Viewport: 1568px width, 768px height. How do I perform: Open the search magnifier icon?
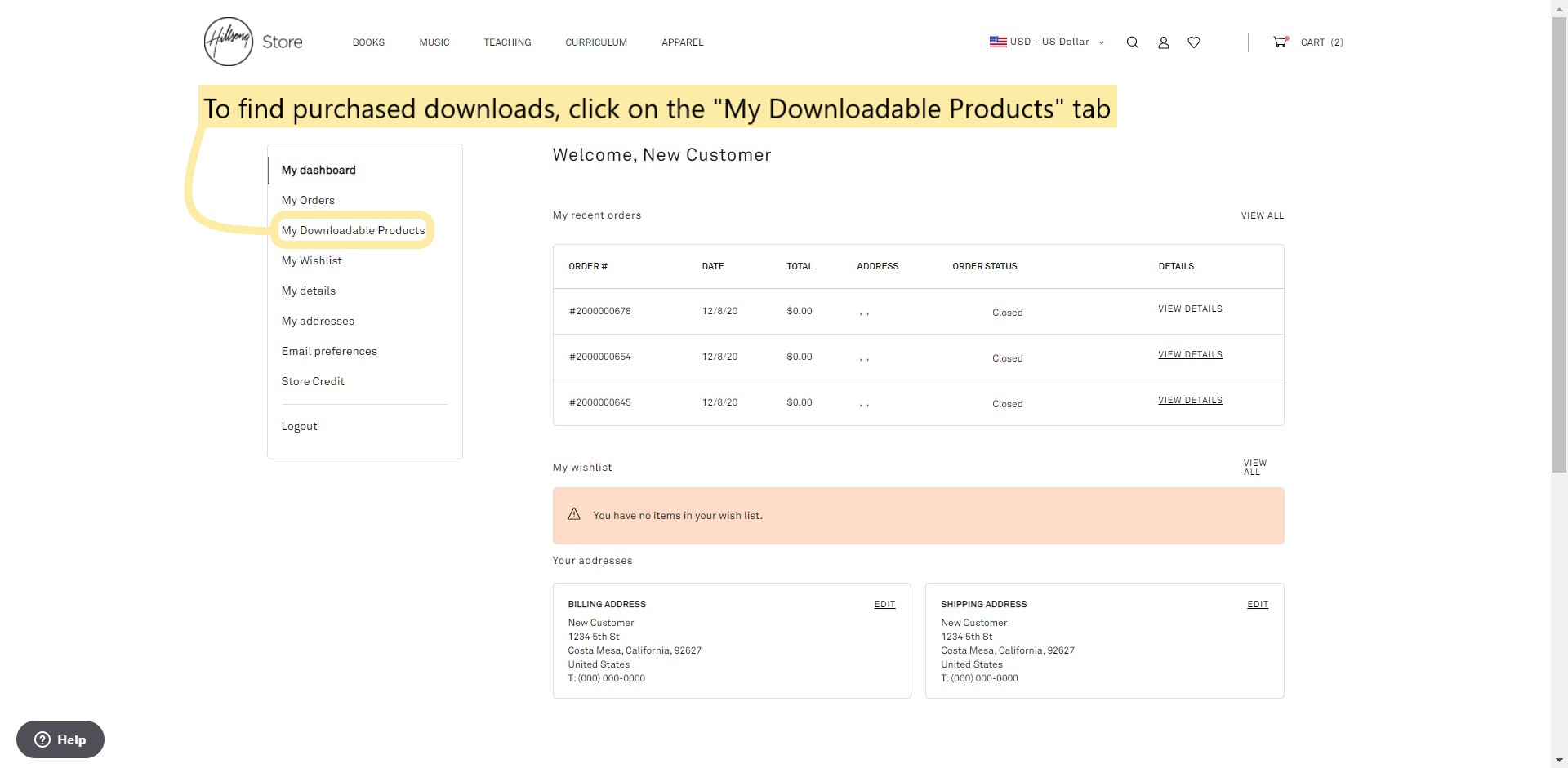(1132, 42)
